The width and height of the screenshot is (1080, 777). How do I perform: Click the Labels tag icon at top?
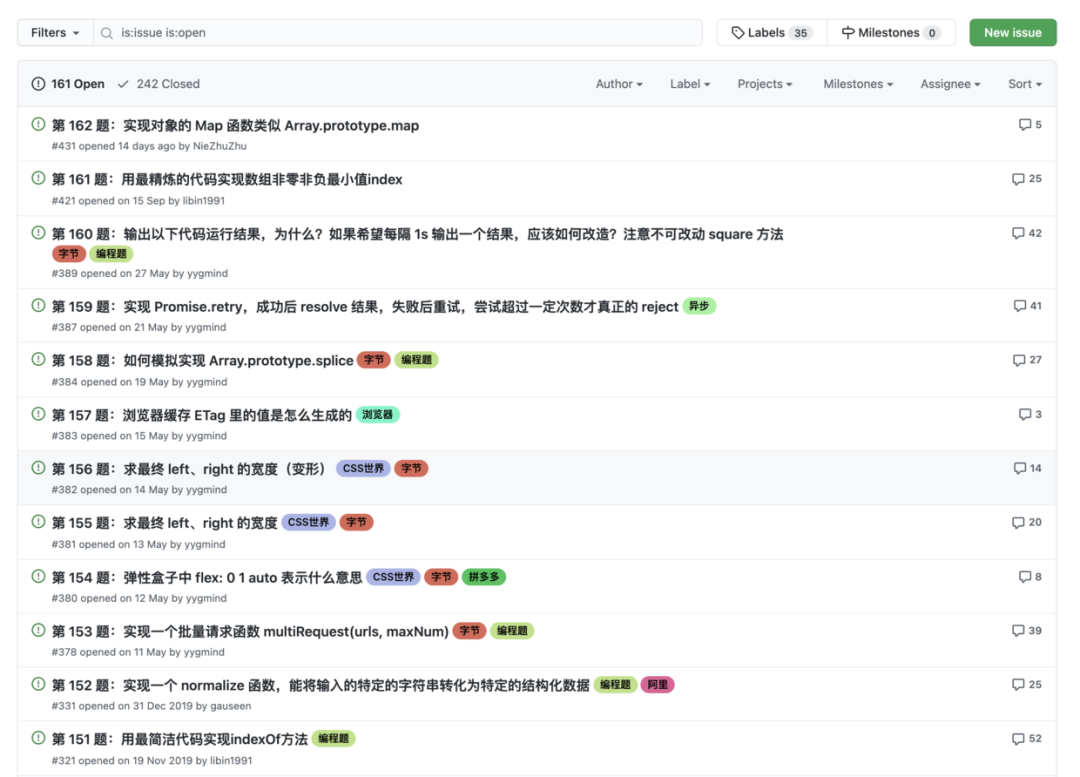[737, 32]
